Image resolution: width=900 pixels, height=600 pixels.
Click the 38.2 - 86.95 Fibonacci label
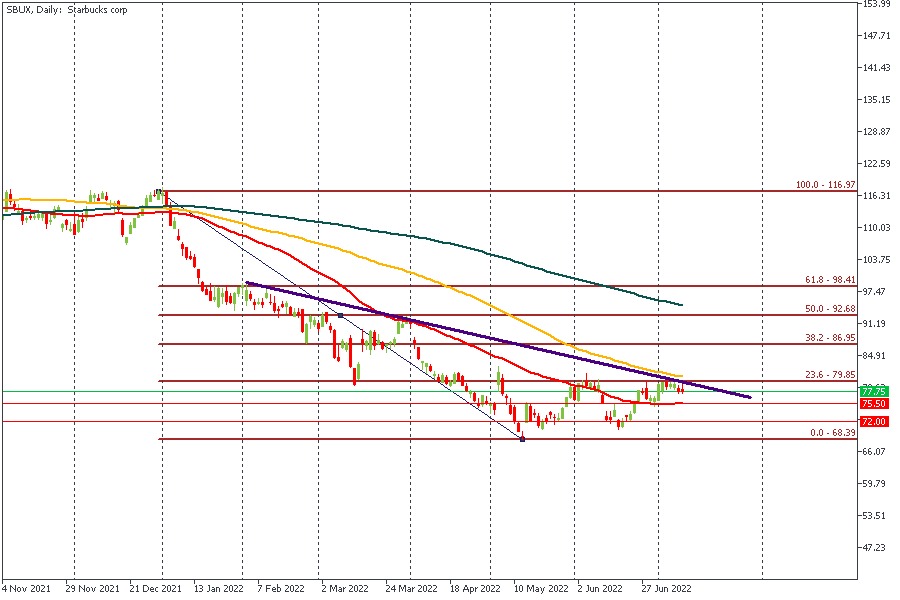828,339
